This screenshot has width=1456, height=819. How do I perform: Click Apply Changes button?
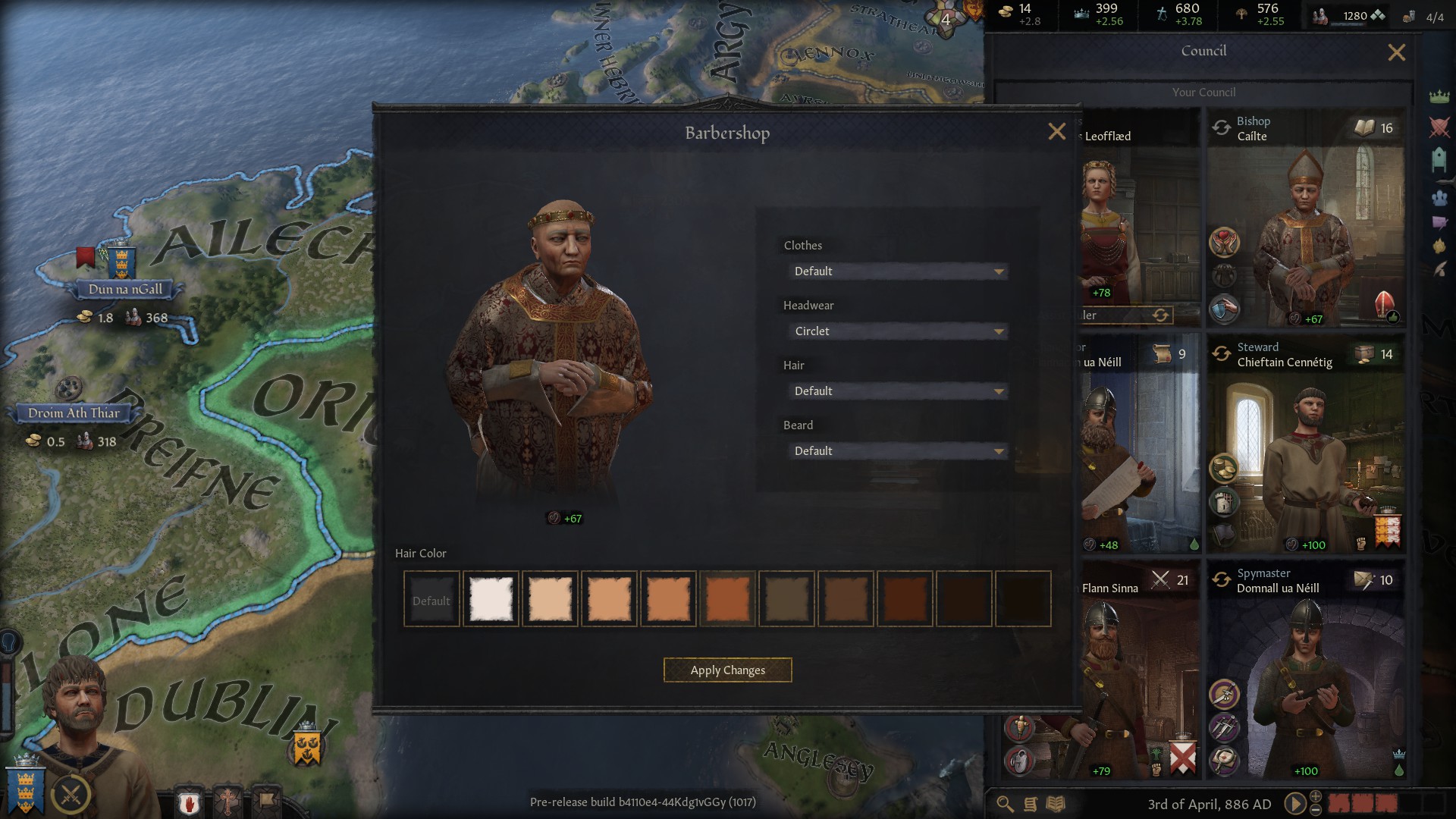click(x=727, y=669)
